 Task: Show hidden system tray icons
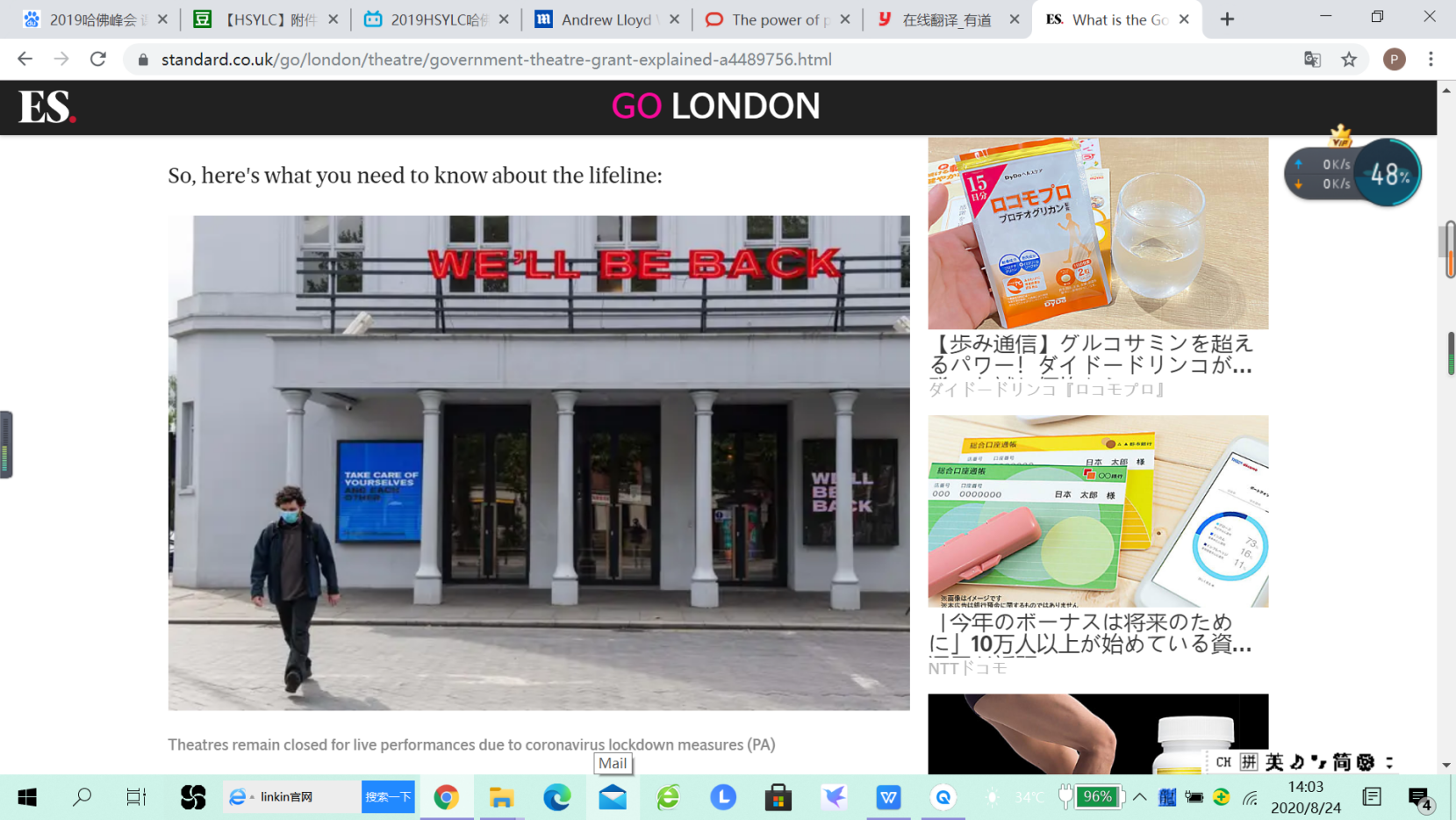point(1139,797)
